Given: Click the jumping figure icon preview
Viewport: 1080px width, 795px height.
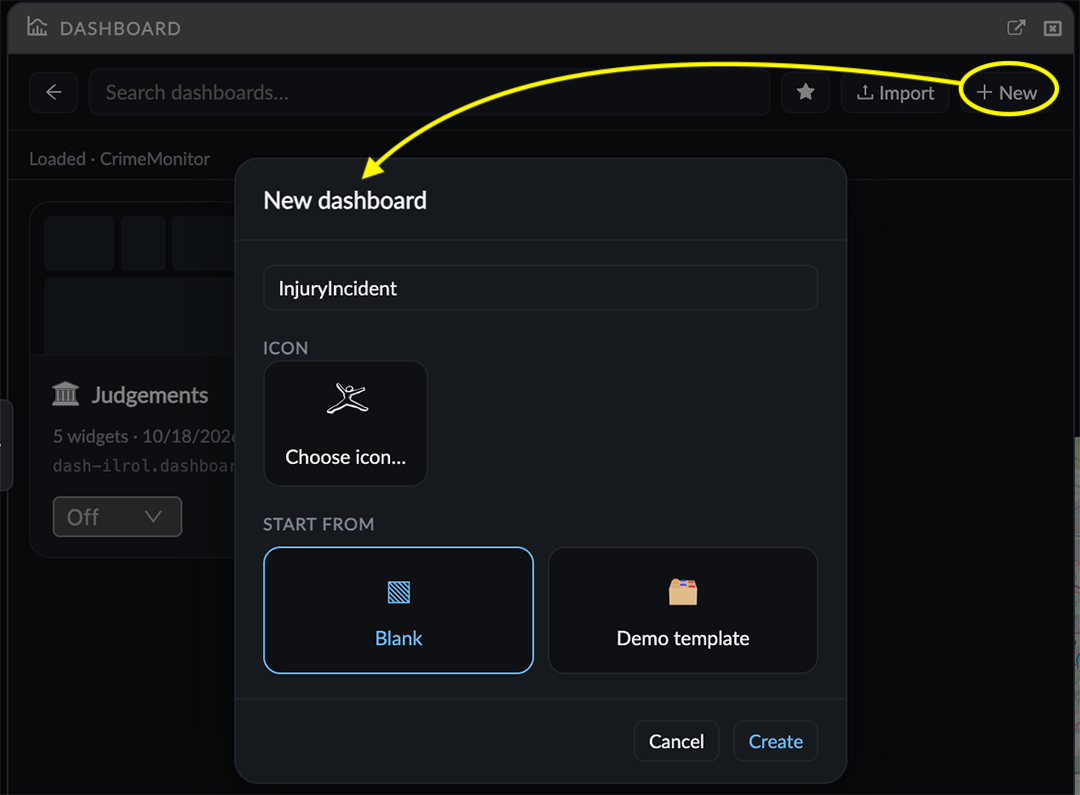Looking at the screenshot, I should click(347, 398).
